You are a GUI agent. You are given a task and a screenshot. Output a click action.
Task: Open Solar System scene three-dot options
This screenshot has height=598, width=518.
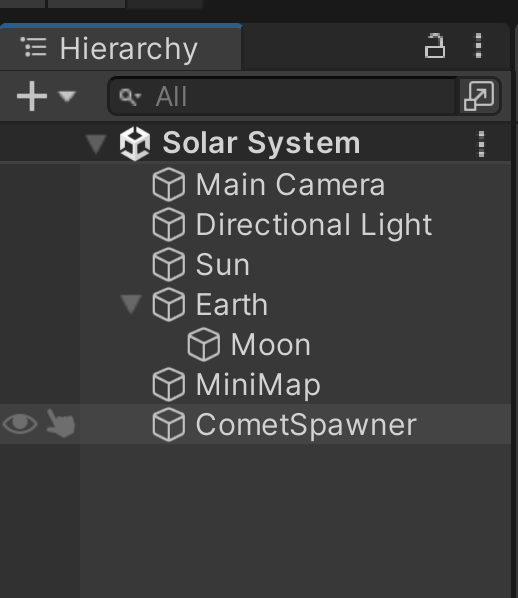[x=481, y=144]
